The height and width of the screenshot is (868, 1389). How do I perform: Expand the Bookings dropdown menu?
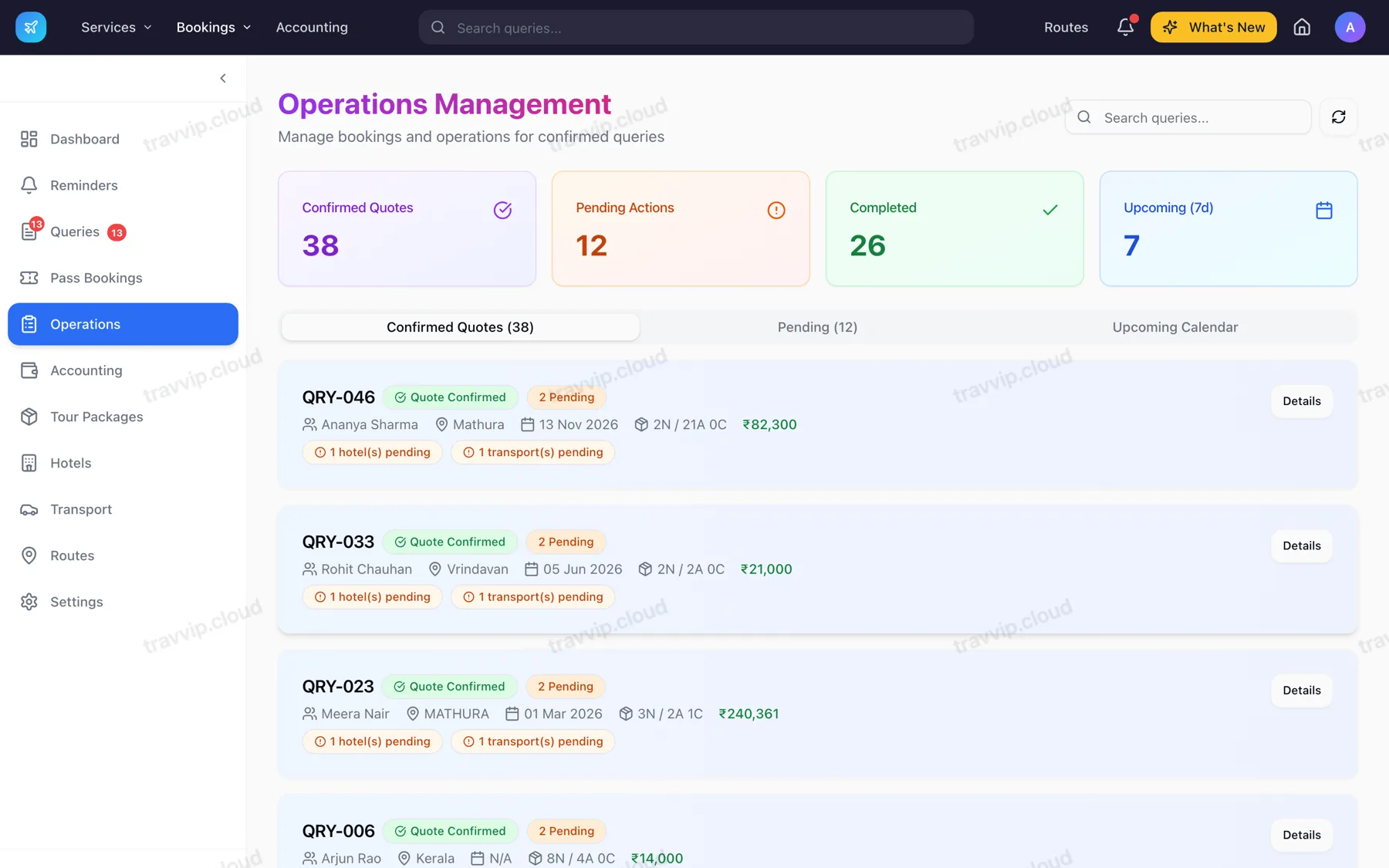pos(214,27)
